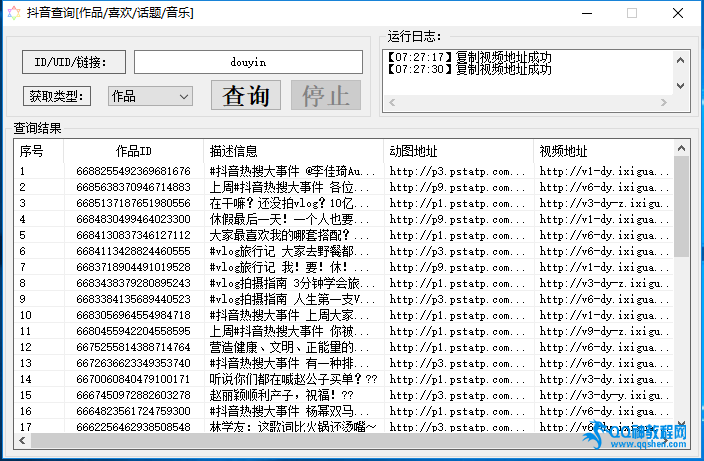Focus the ID/UID/链接 input field containing douyin
The width and height of the screenshot is (704, 461).
tap(248, 62)
